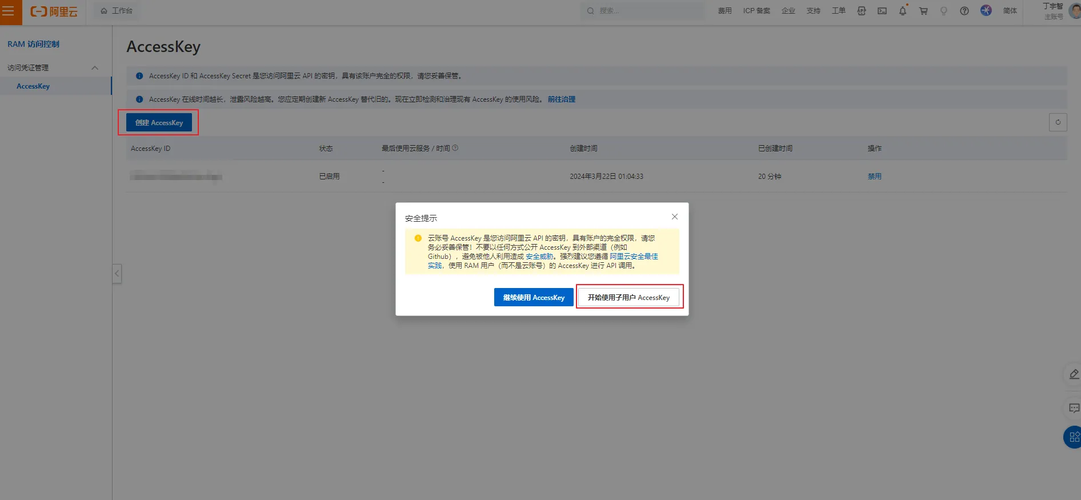Image resolution: width=1081 pixels, height=500 pixels.
Task: Click the blurred AccessKey ID entry
Action: (176, 177)
